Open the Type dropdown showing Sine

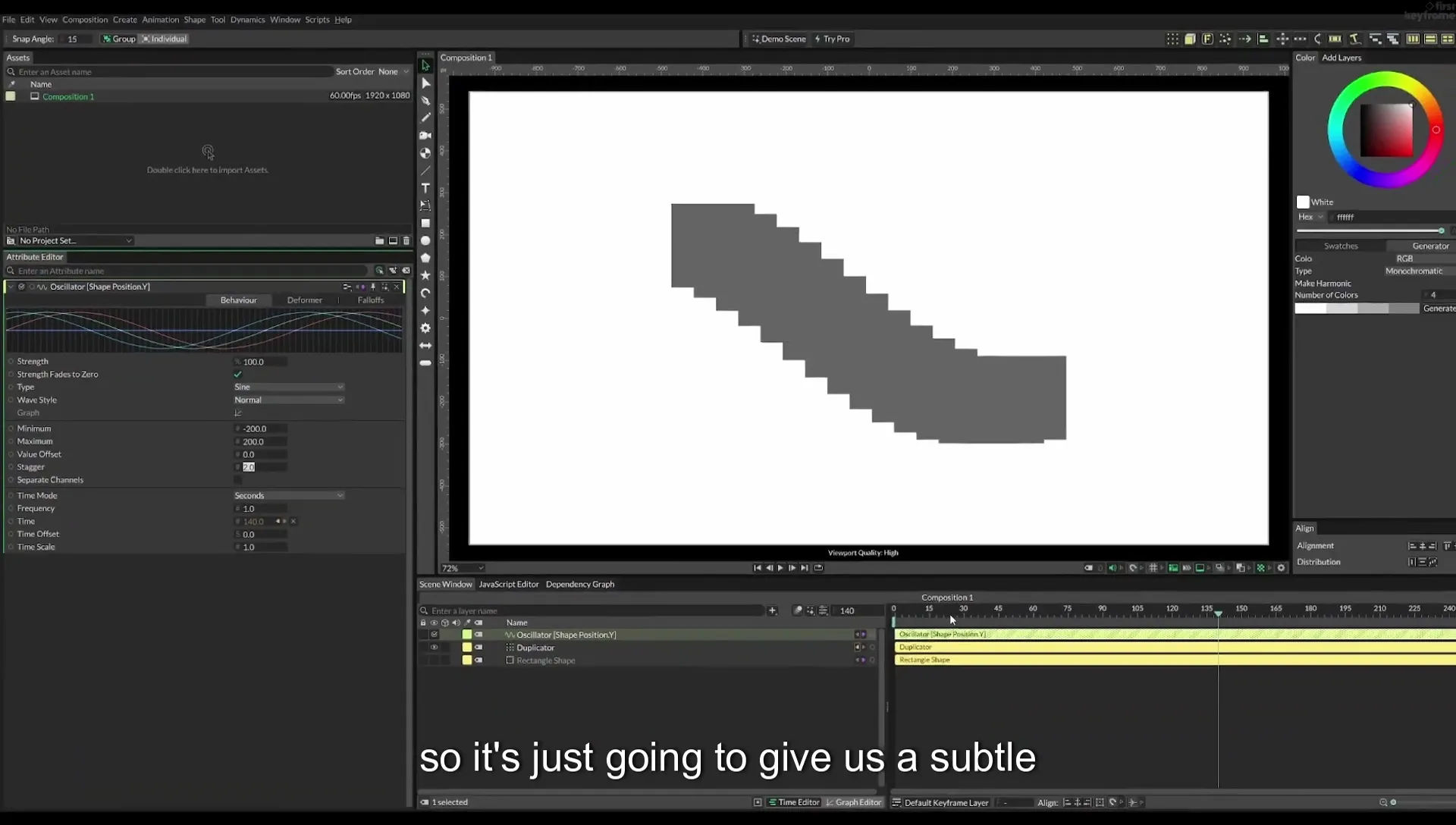pos(289,387)
